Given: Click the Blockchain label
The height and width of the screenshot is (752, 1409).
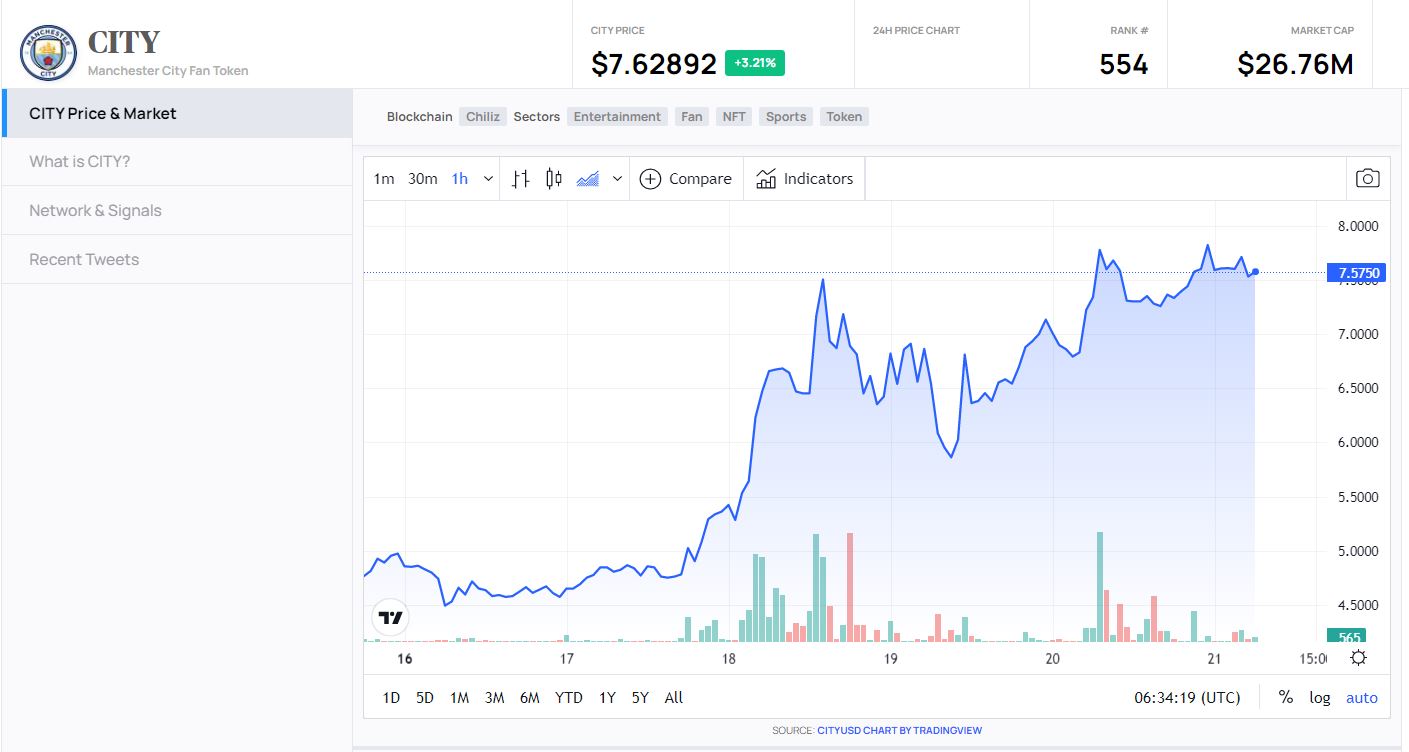Looking at the screenshot, I should [420, 117].
